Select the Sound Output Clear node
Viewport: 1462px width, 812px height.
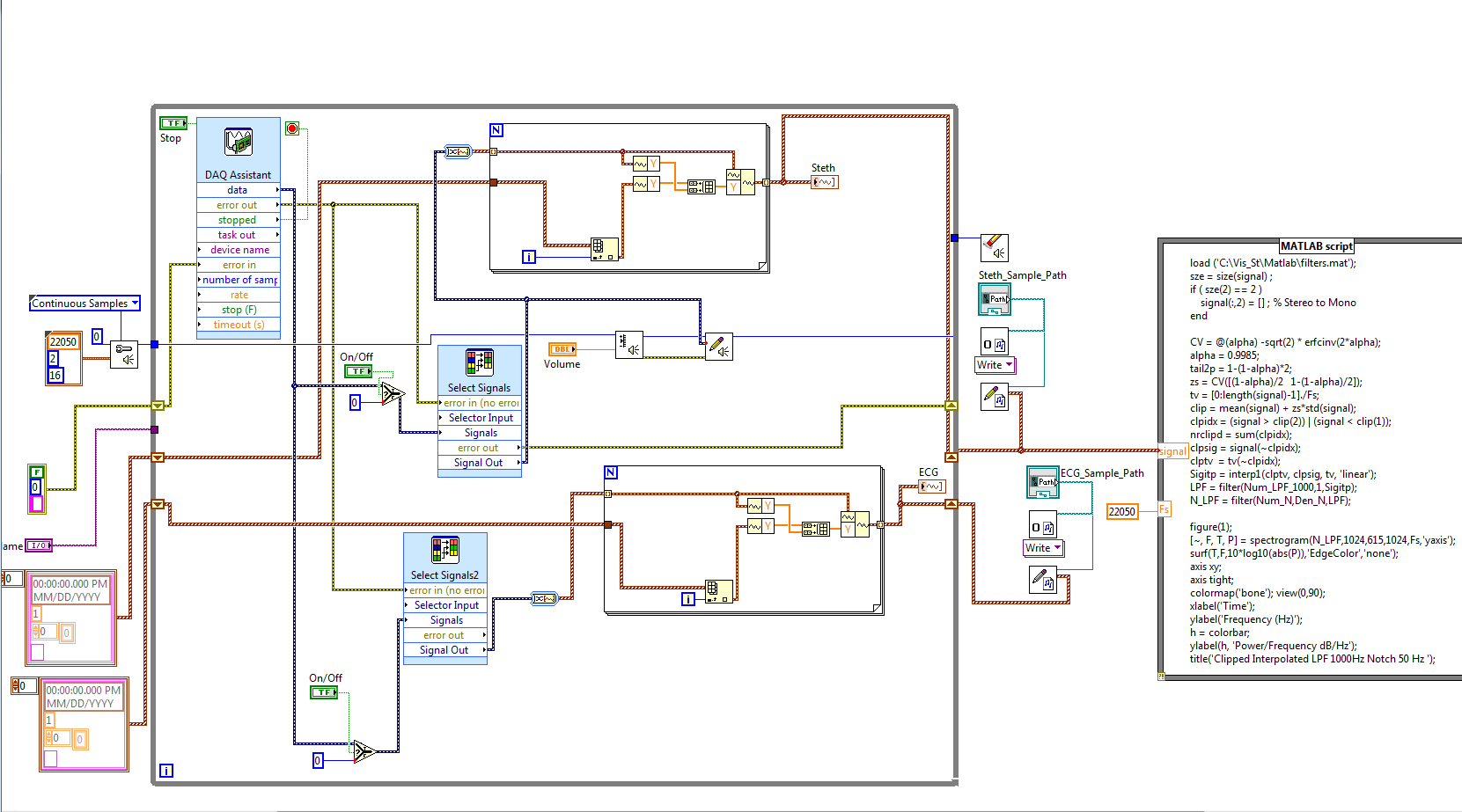(x=994, y=248)
